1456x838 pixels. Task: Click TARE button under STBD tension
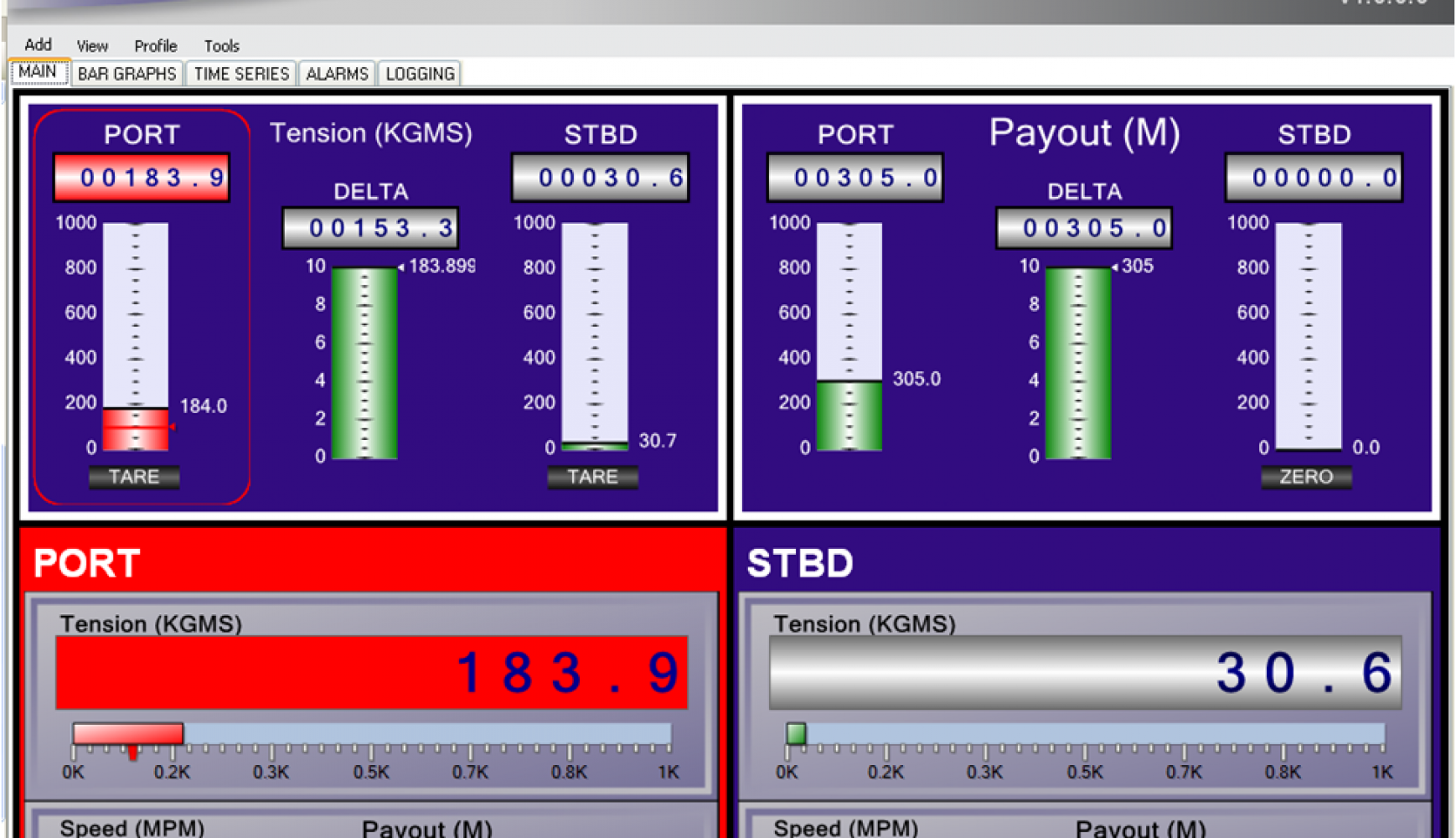(x=592, y=477)
